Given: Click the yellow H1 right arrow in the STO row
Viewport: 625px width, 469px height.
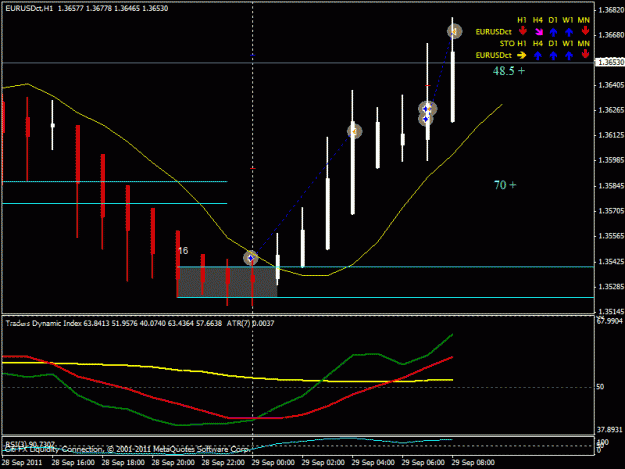Looking at the screenshot, I should coord(522,55).
